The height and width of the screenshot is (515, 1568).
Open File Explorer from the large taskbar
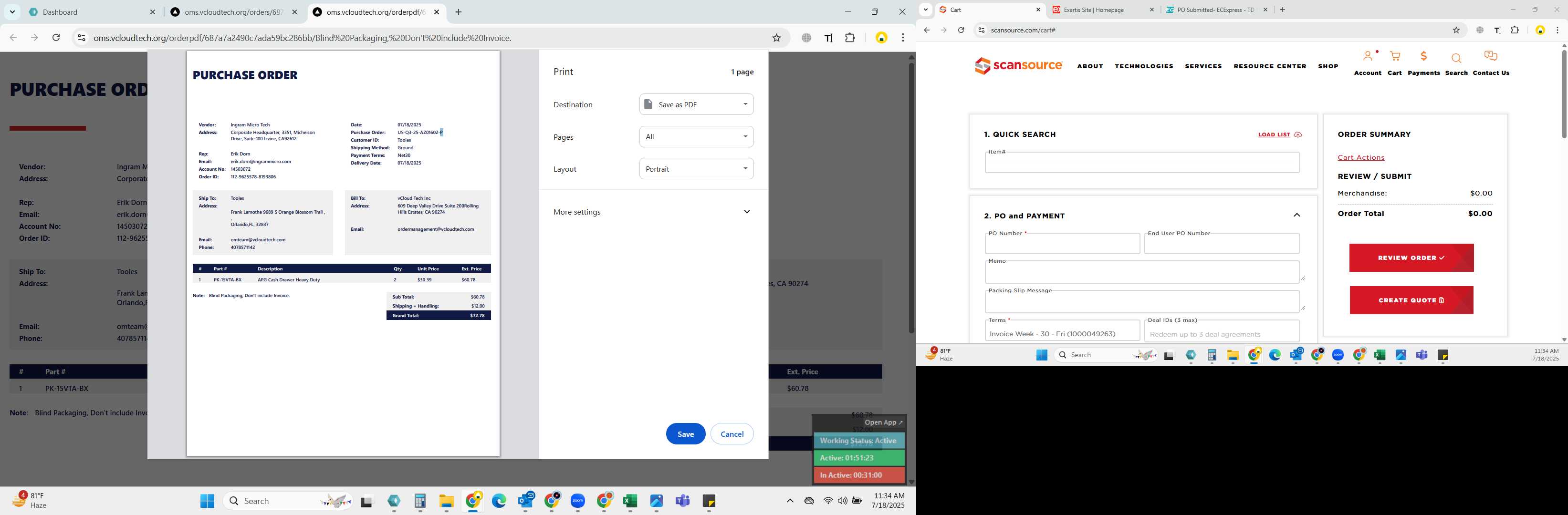[446, 501]
